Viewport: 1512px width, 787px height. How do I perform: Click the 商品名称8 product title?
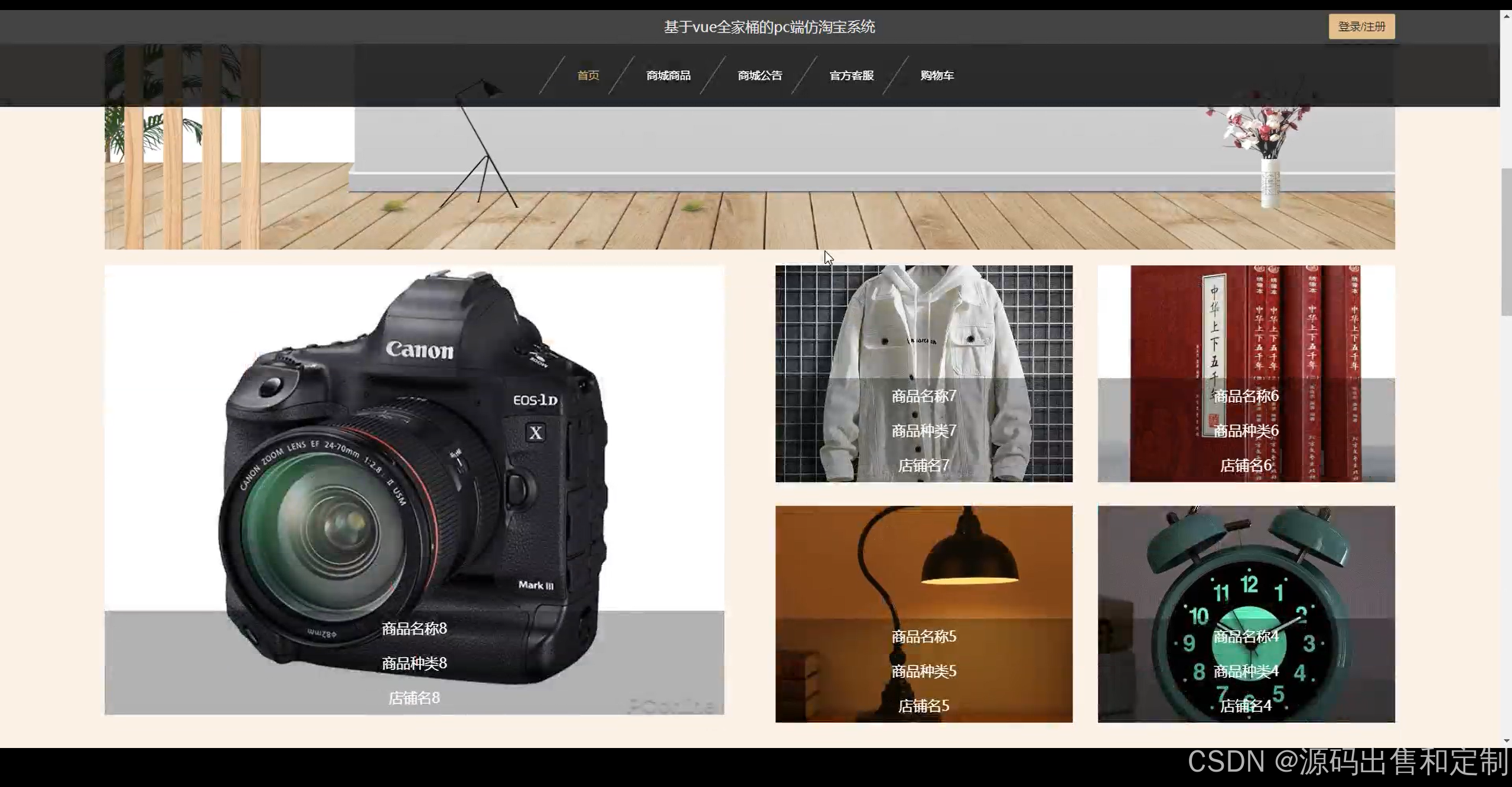414,628
